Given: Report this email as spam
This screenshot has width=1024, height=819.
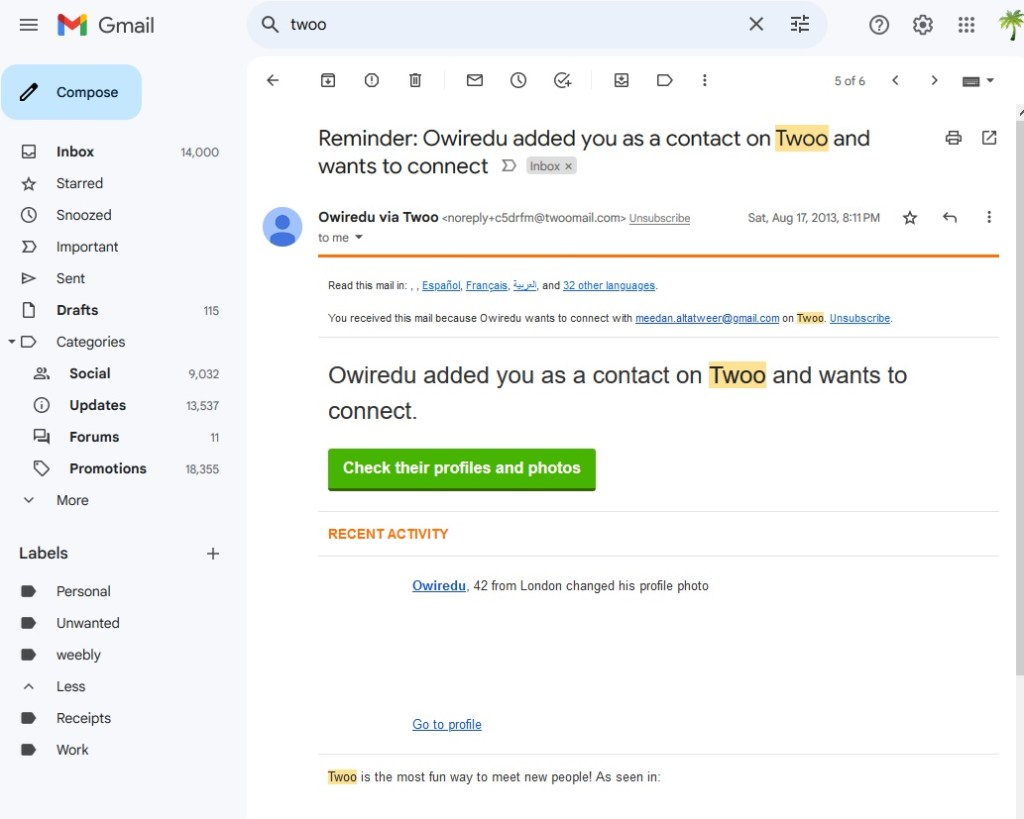Looking at the screenshot, I should point(372,81).
